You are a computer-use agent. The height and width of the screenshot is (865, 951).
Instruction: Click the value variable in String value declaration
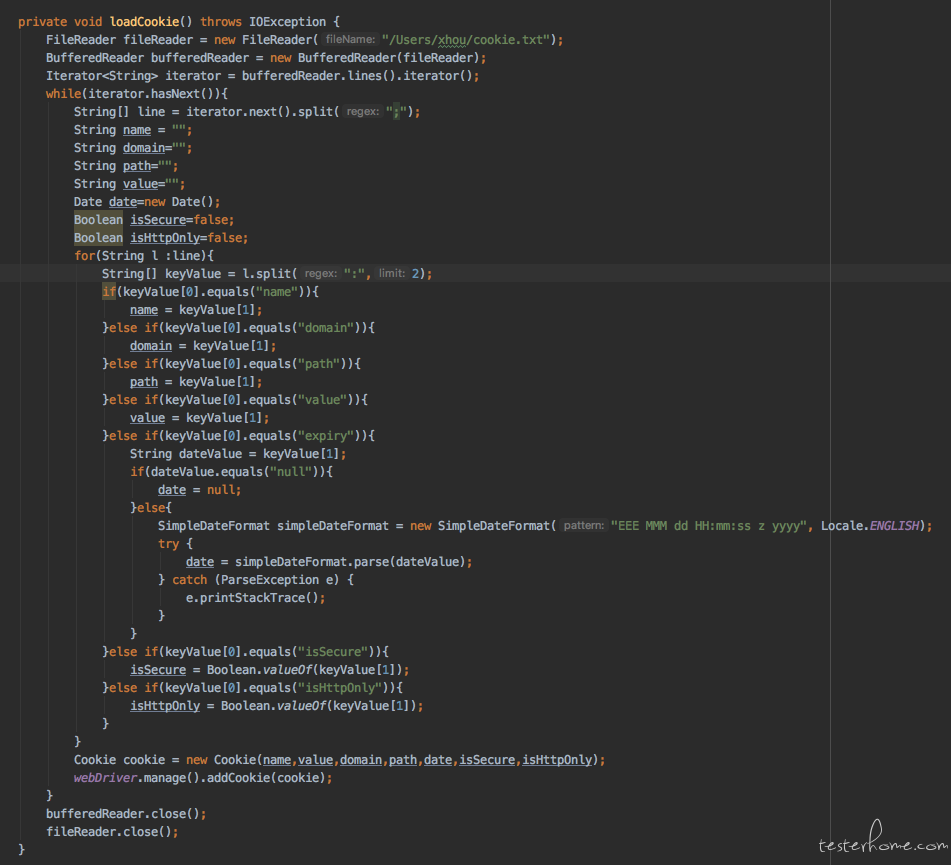(140, 184)
